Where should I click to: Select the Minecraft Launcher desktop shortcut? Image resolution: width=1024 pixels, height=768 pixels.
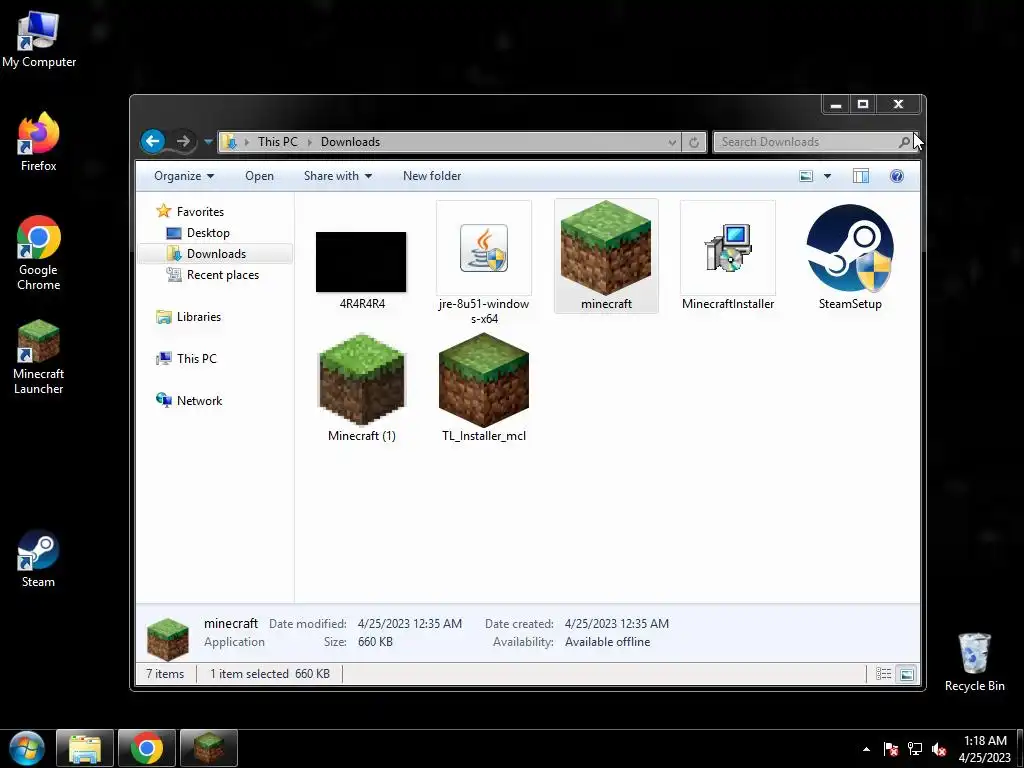[39, 357]
